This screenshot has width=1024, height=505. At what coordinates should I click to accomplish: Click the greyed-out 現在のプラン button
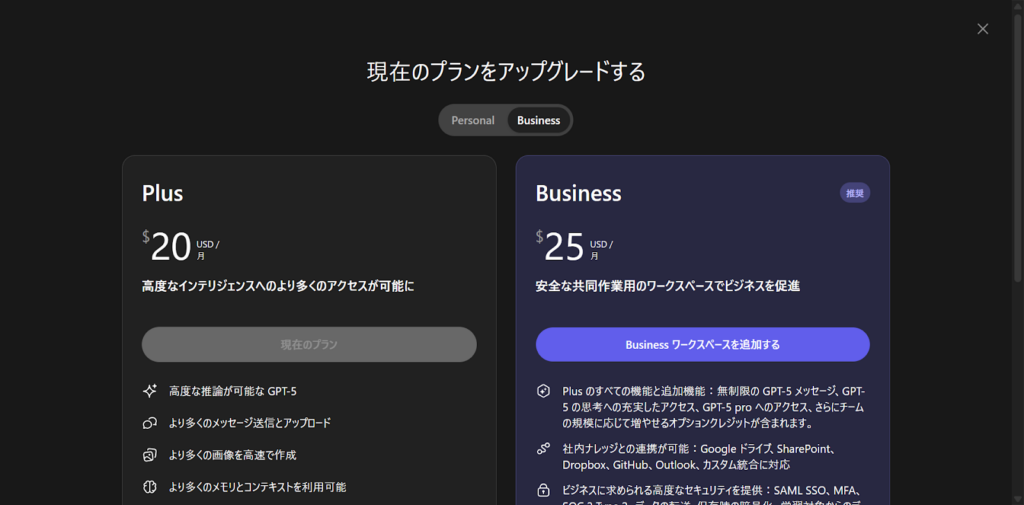click(x=309, y=344)
